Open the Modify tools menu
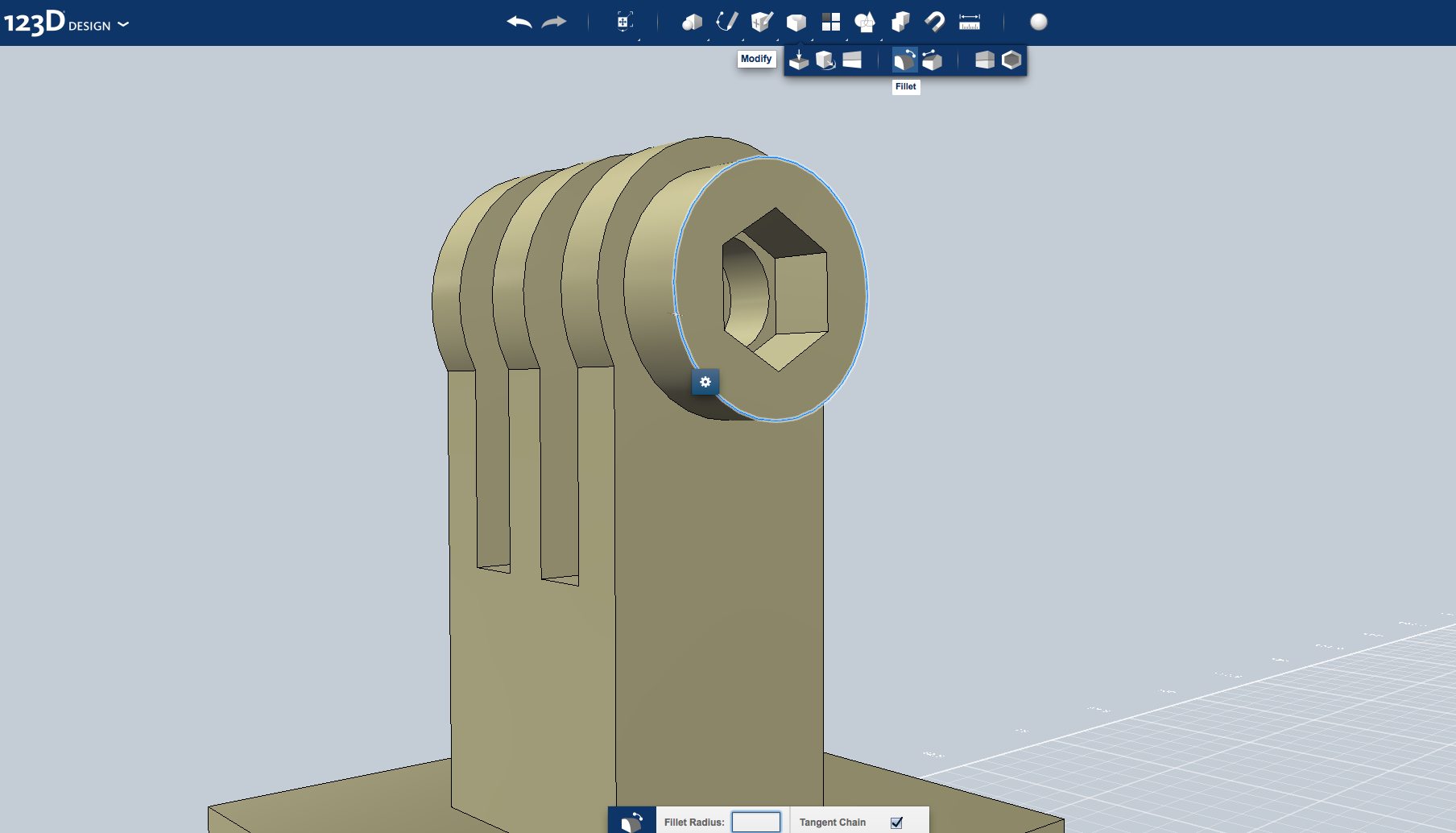 coord(796,22)
